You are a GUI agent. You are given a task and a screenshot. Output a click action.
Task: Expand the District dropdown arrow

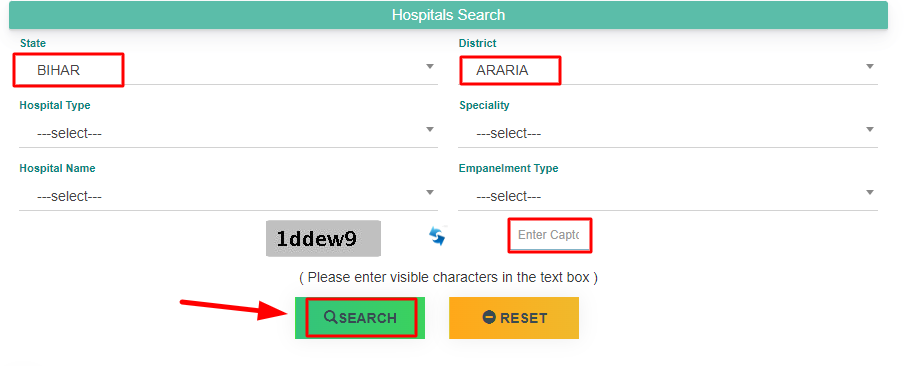pos(870,67)
